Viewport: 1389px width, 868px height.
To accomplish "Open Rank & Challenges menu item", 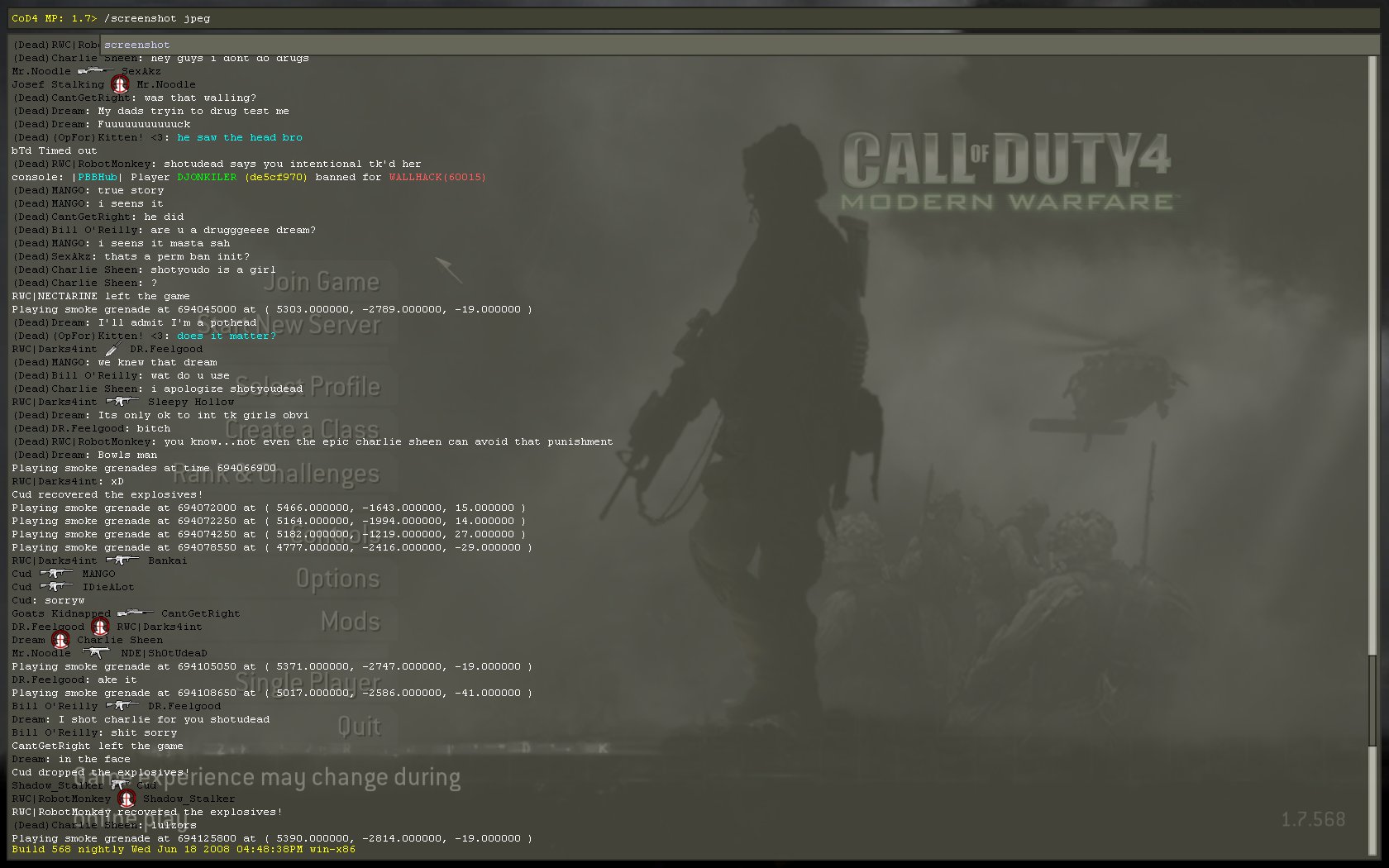I will [275, 474].
